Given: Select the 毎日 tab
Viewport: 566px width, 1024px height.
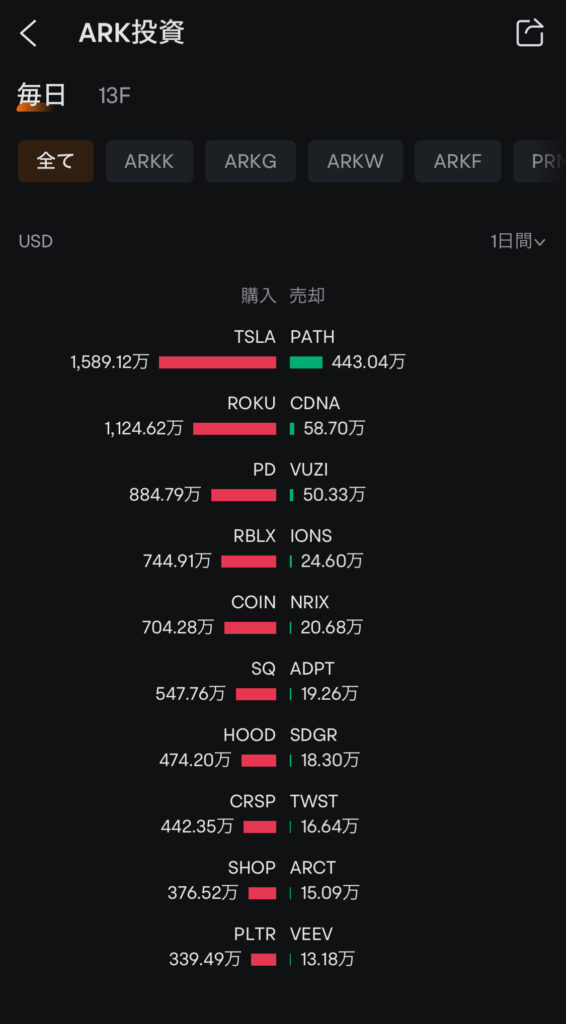Looking at the screenshot, I should (42, 95).
